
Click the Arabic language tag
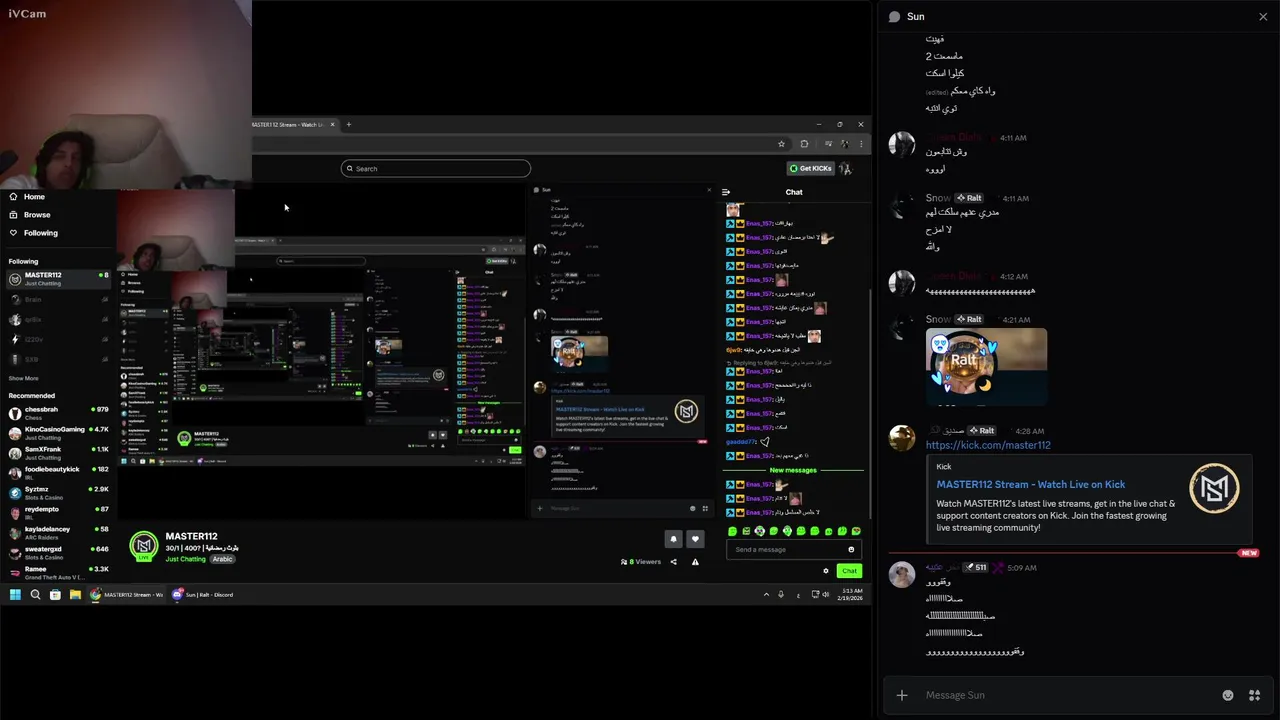[x=222, y=559]
